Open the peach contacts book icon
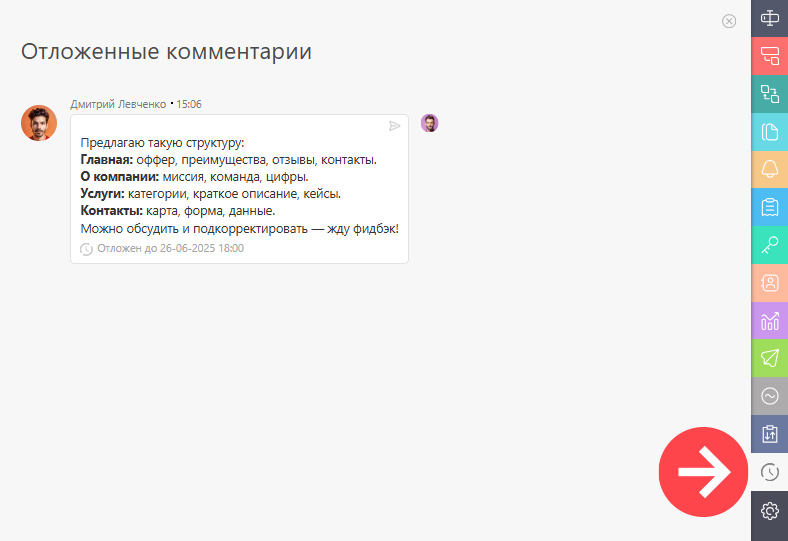Viewport: 788px width, 541px height. [769, 283]
